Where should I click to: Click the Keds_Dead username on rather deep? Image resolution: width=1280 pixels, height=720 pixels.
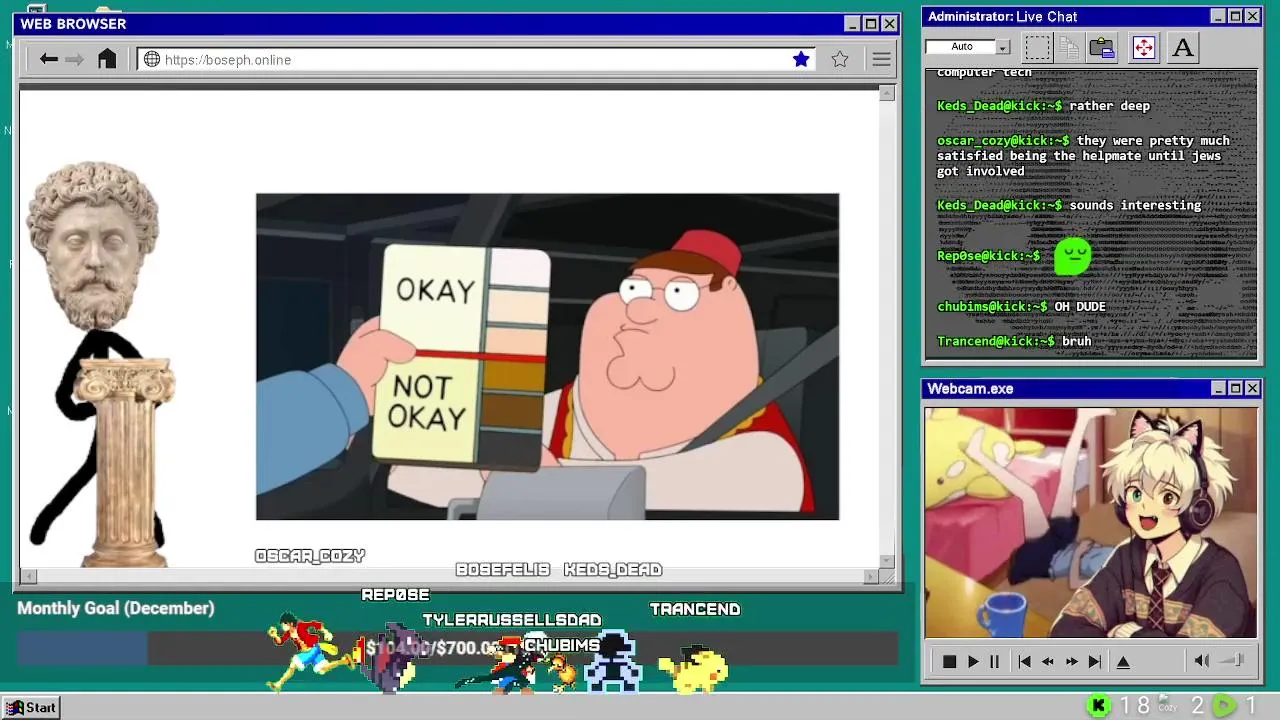tap(999, 105)
